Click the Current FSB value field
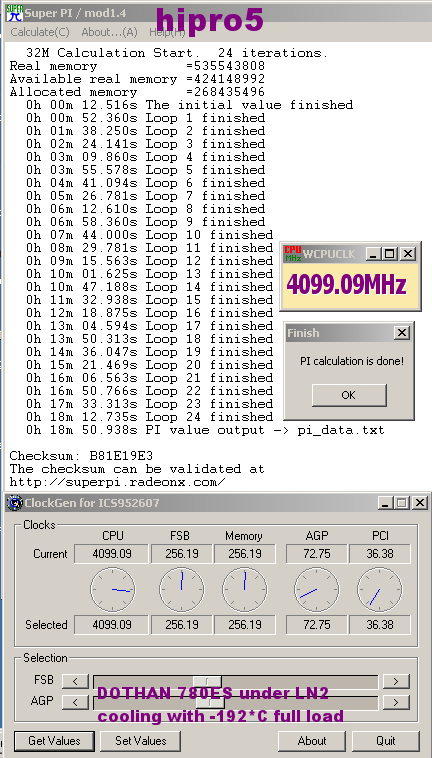432x758 pixels. [182, 554]
